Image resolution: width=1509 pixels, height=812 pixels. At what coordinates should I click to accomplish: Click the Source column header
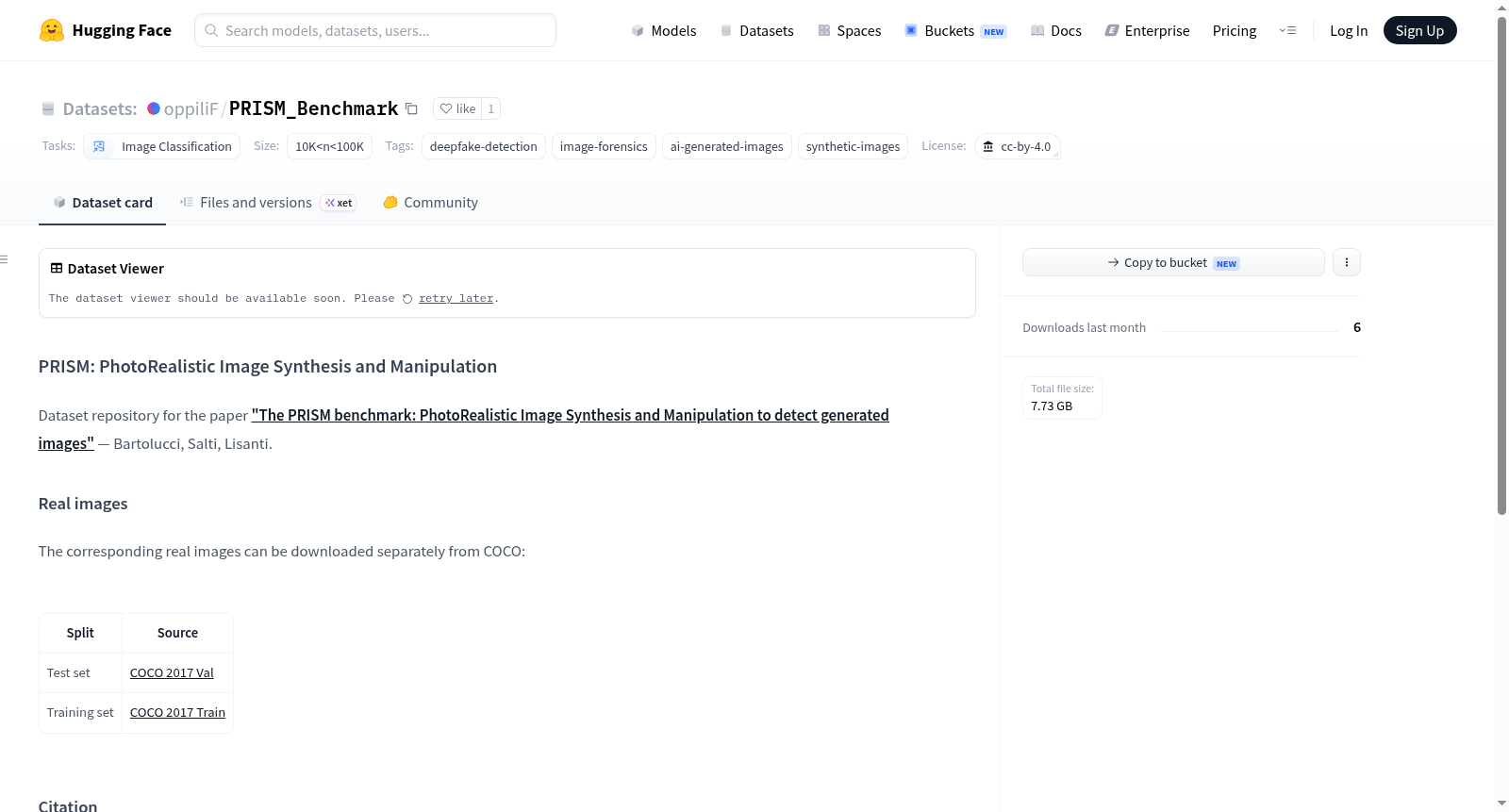tap(177, 633)
